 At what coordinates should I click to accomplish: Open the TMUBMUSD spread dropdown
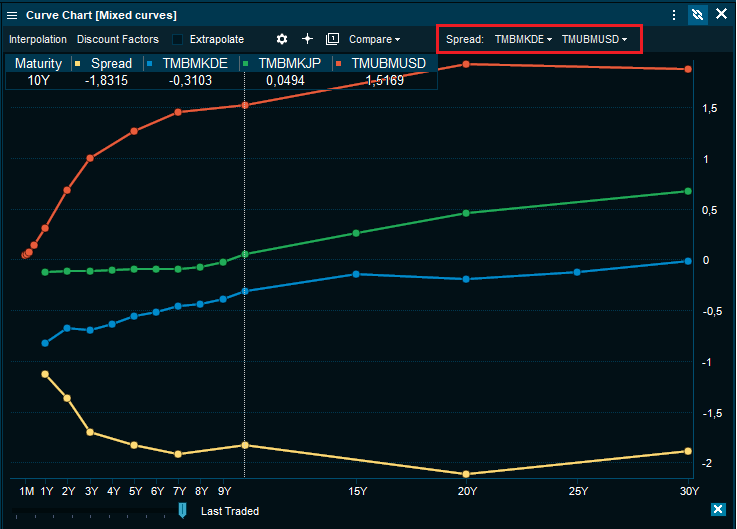click(x=594, y=39)
